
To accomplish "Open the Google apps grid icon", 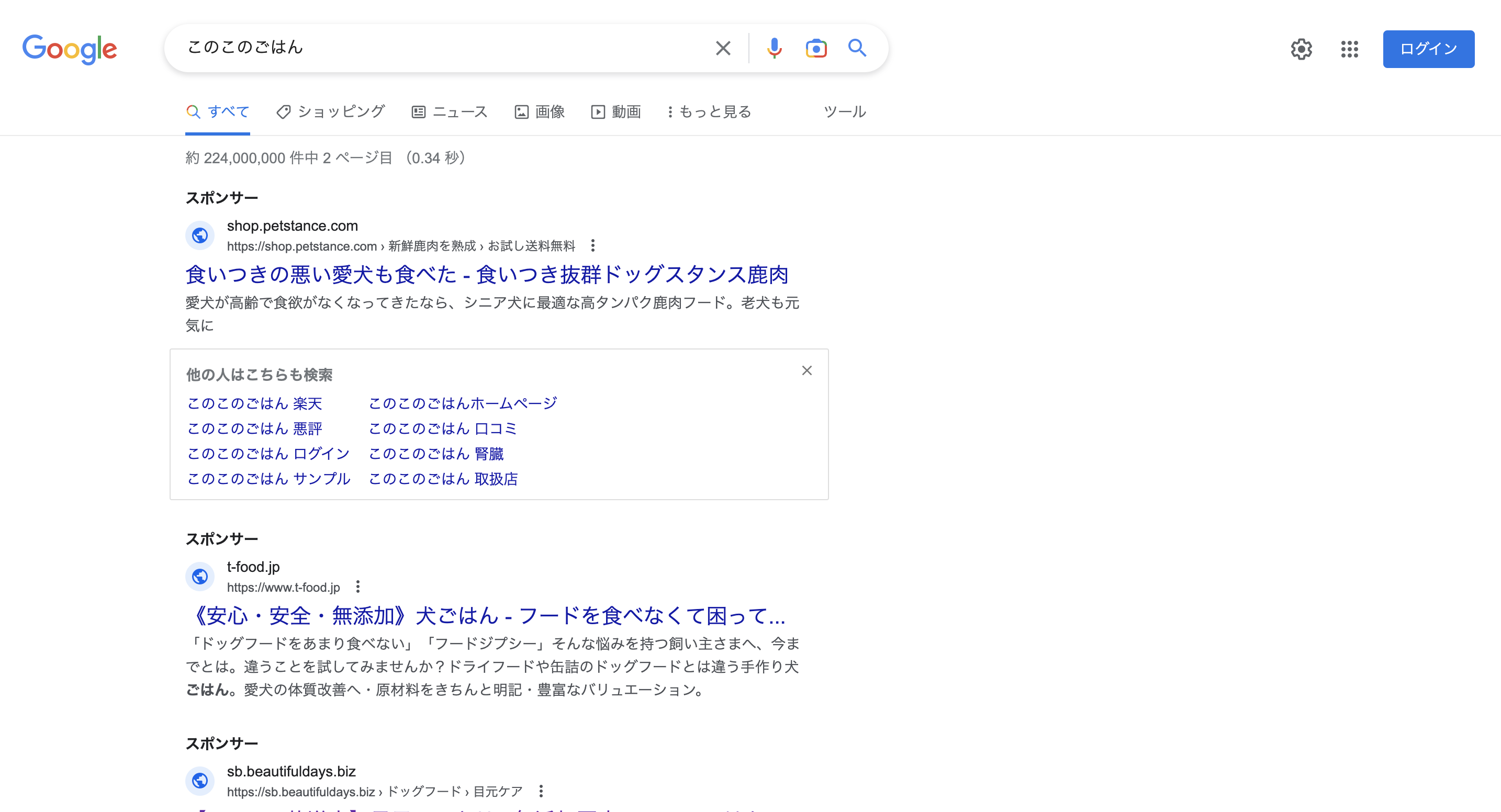I will click(1350, 49).
